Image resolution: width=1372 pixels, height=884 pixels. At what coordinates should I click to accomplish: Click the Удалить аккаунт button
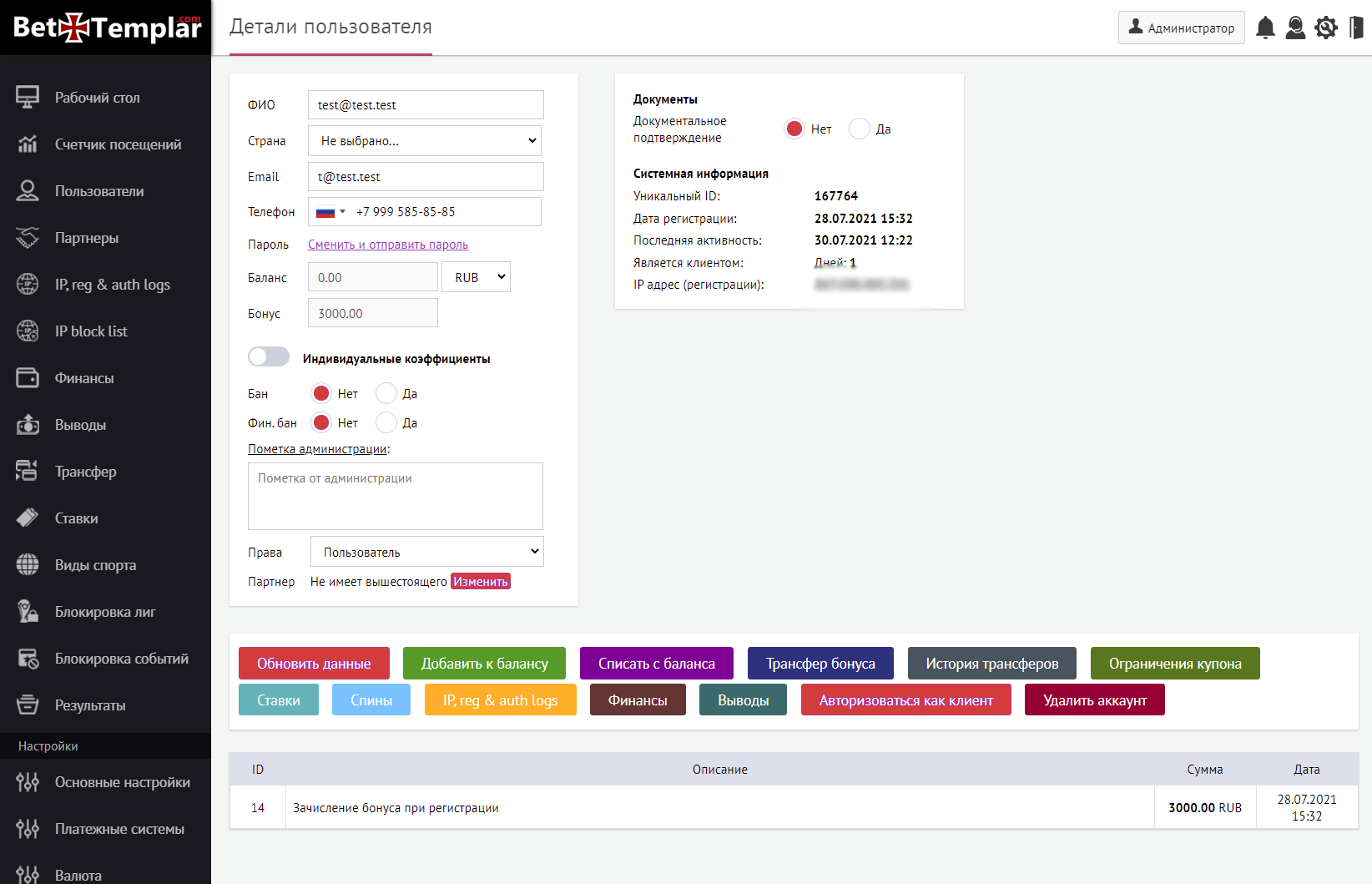tap(1094, 700)
